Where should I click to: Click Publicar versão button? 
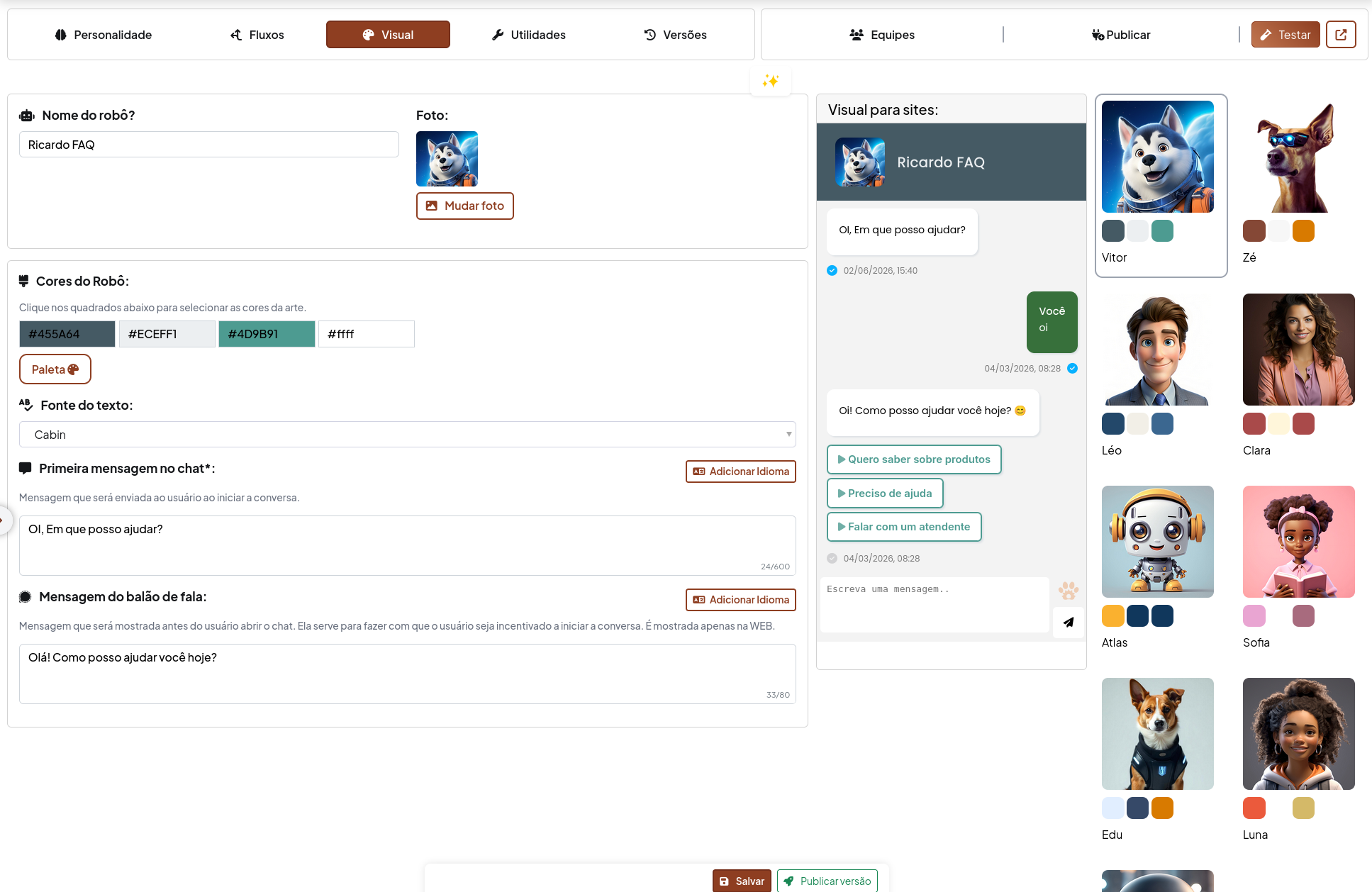pyautogui.click(x=827, y=881)
